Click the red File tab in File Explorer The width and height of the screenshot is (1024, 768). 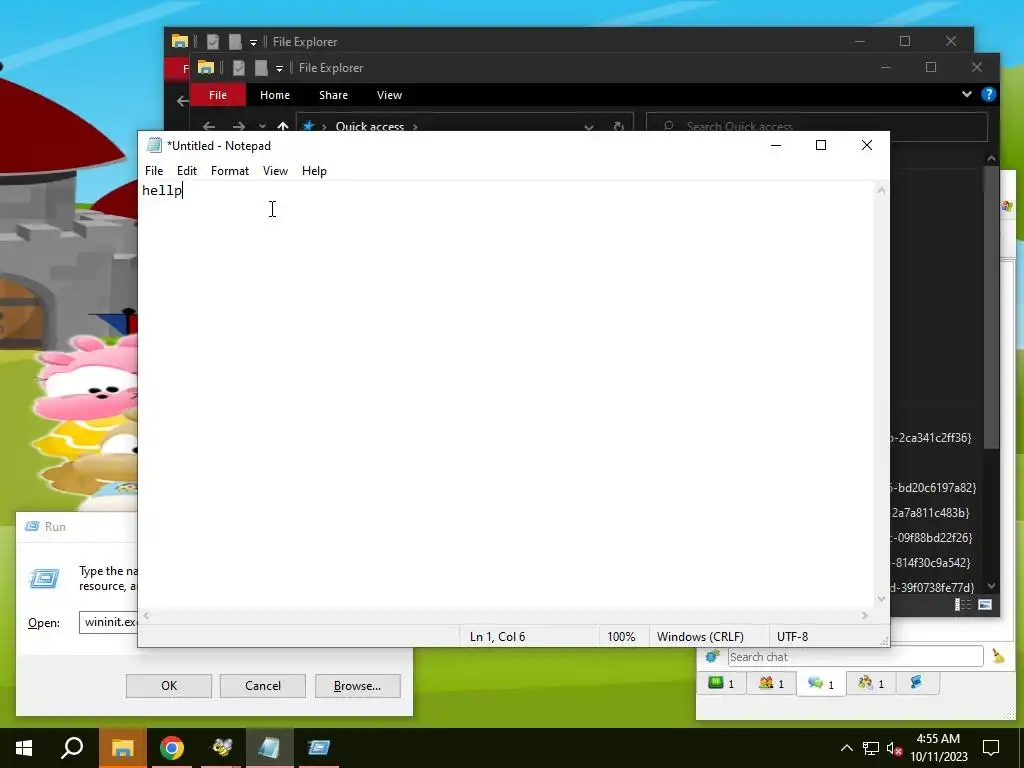click(217, 95)
